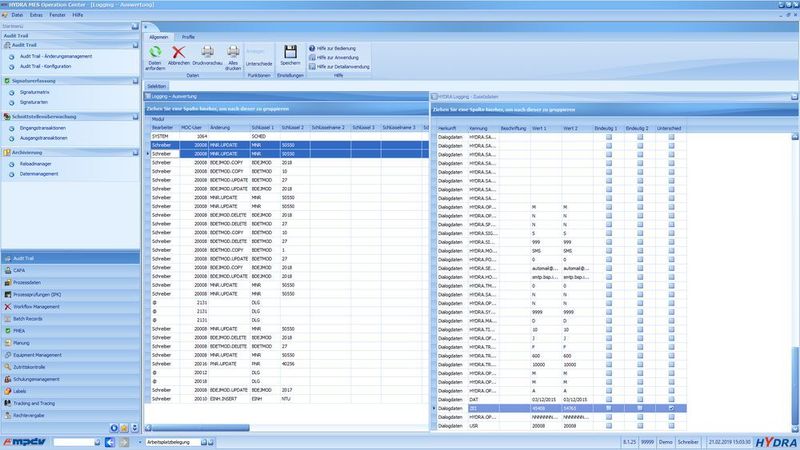Open Audit Trail - Änderungsmanagement
800x450 pixels.
tap(56, 56)
